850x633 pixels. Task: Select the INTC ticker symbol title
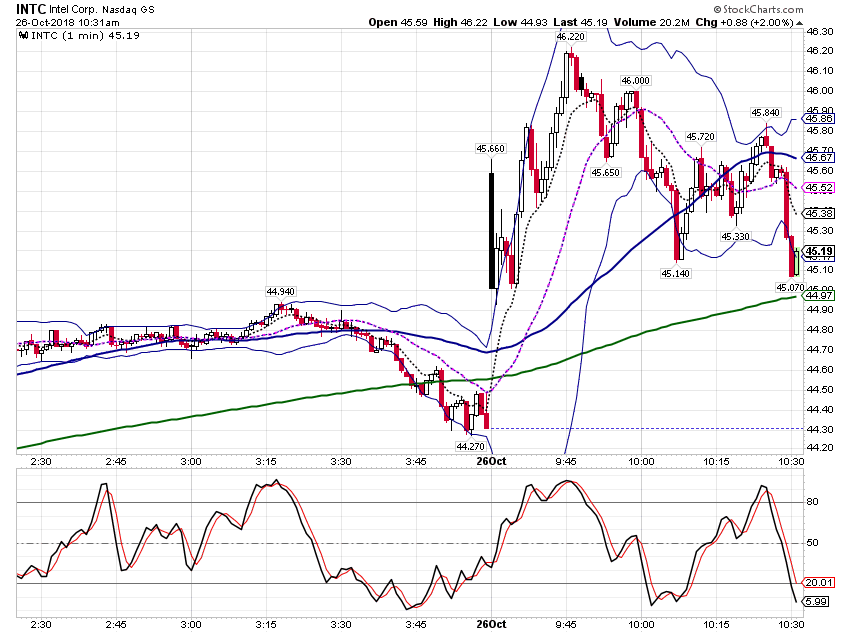click(x=31, y=9)
